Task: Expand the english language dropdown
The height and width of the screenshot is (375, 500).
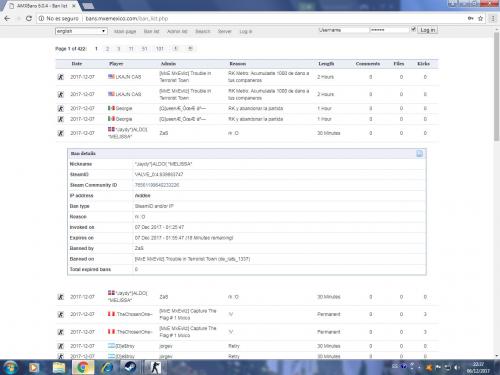Action: [x=81, y=31]
